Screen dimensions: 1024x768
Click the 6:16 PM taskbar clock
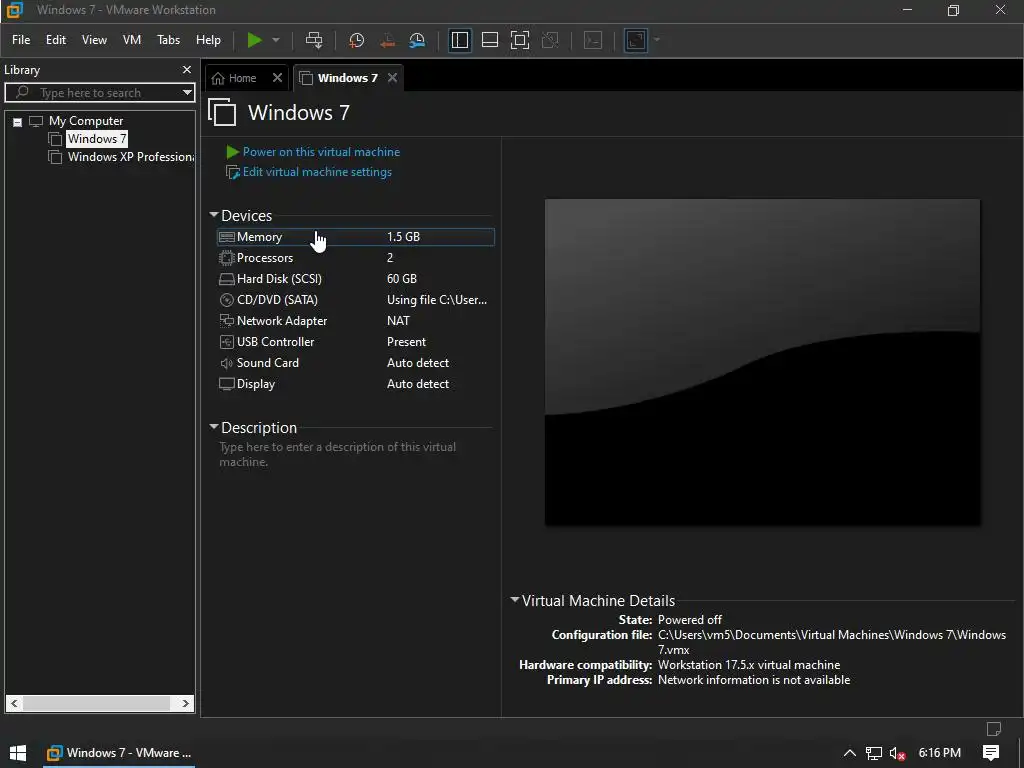[x=939, y=753]
